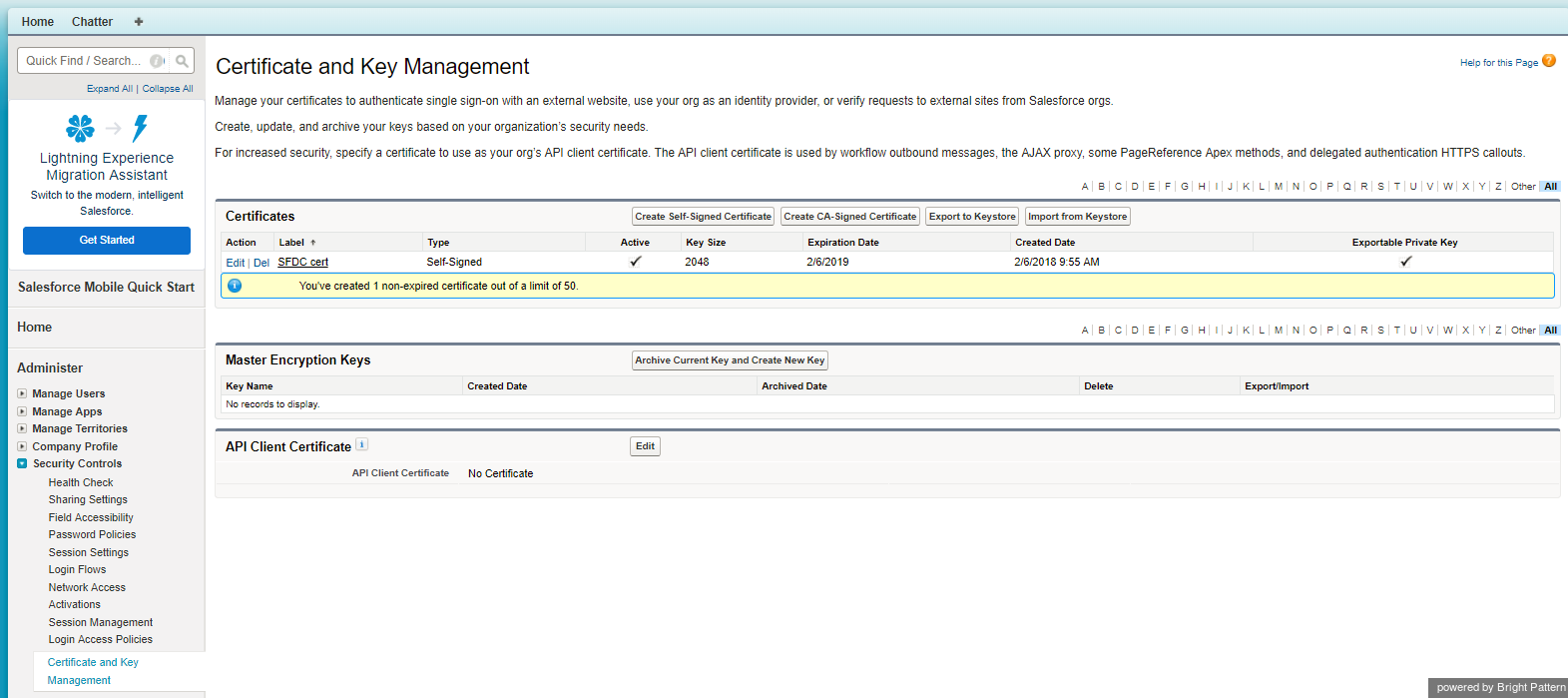1568x698 pixels.
Task: Select Certificate and Key Management in sidebar
Action: (93, 671)
